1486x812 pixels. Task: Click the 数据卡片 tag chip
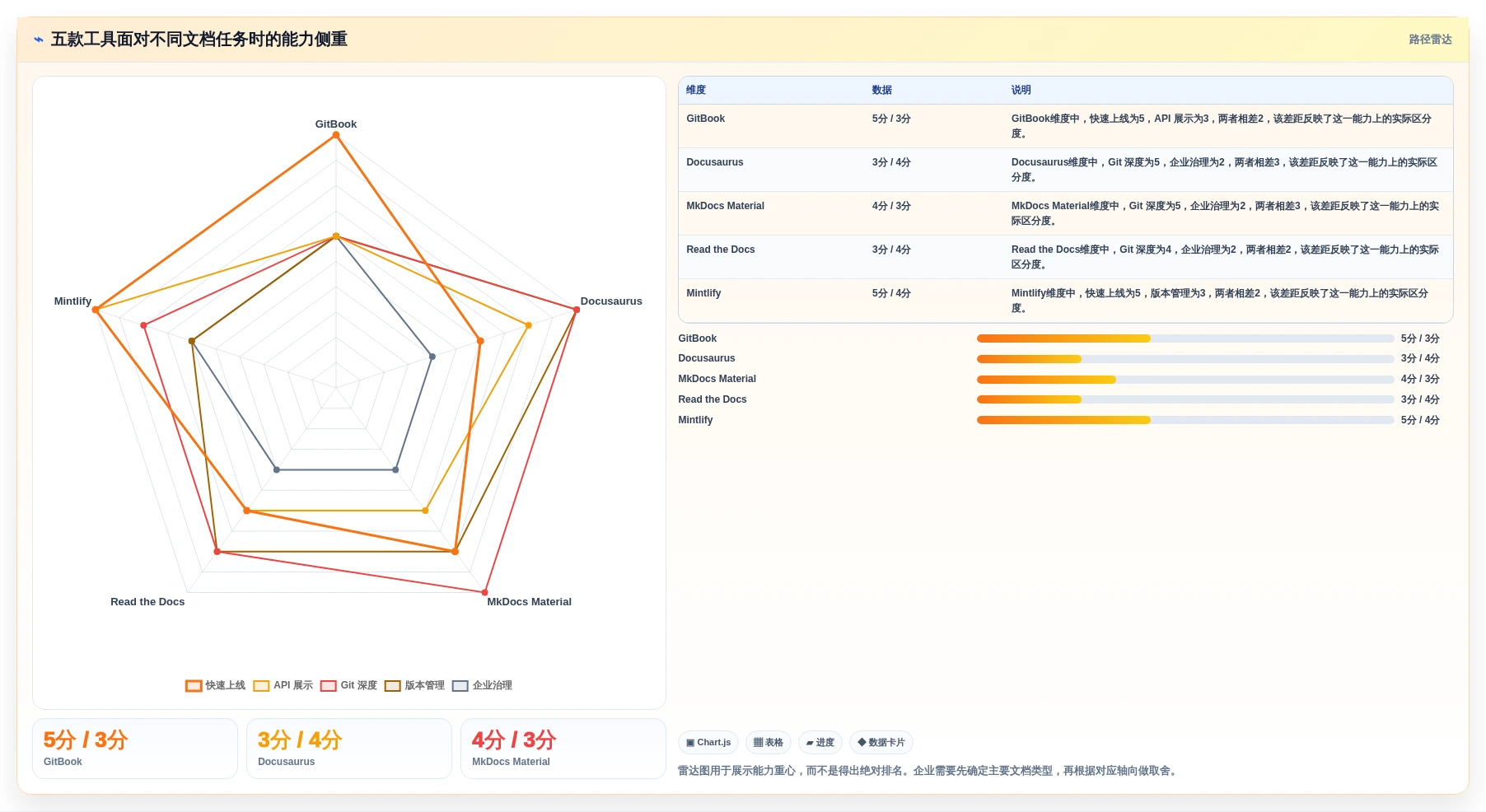(881, 742)
